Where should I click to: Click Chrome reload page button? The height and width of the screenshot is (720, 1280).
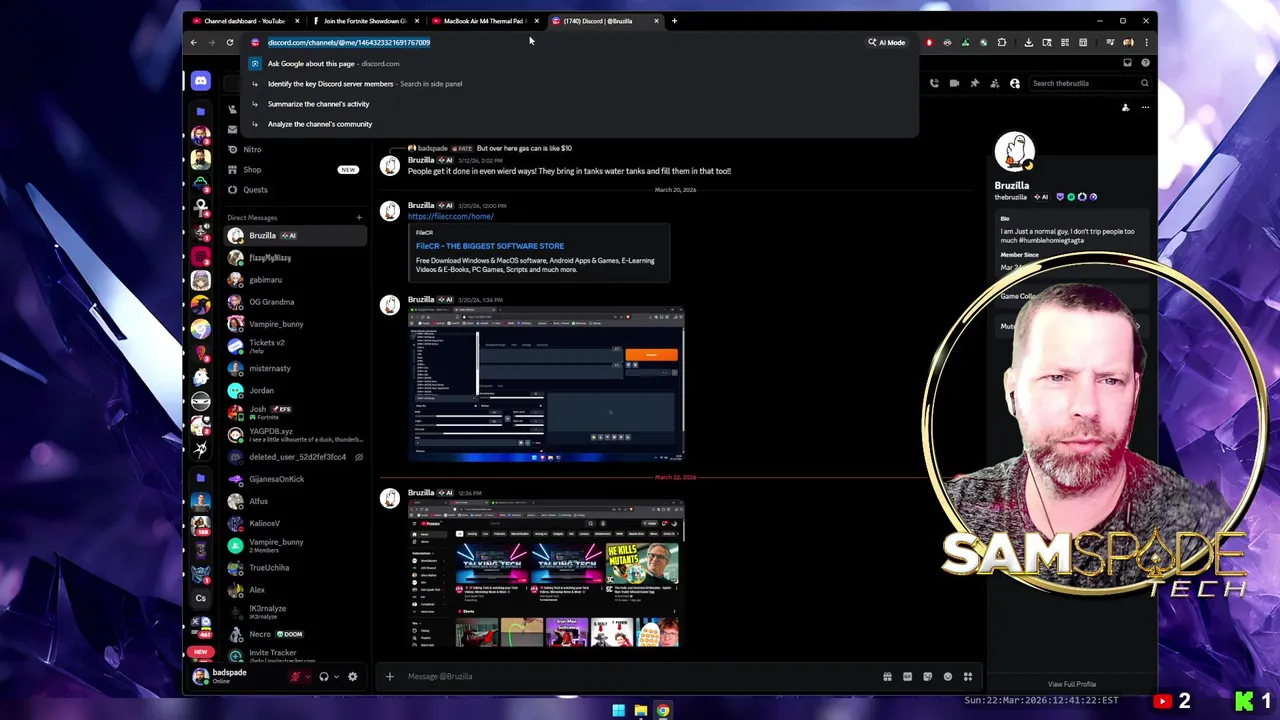tap(229, 42)
